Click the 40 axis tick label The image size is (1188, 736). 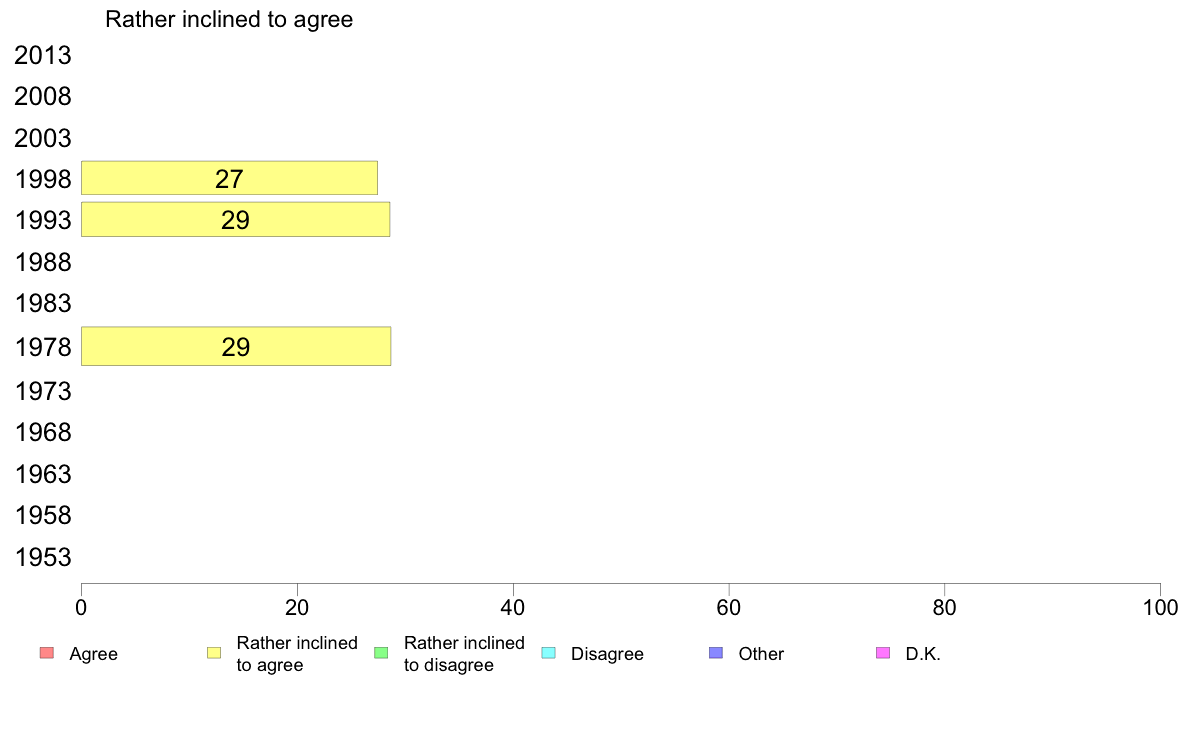tap(513, 608)
